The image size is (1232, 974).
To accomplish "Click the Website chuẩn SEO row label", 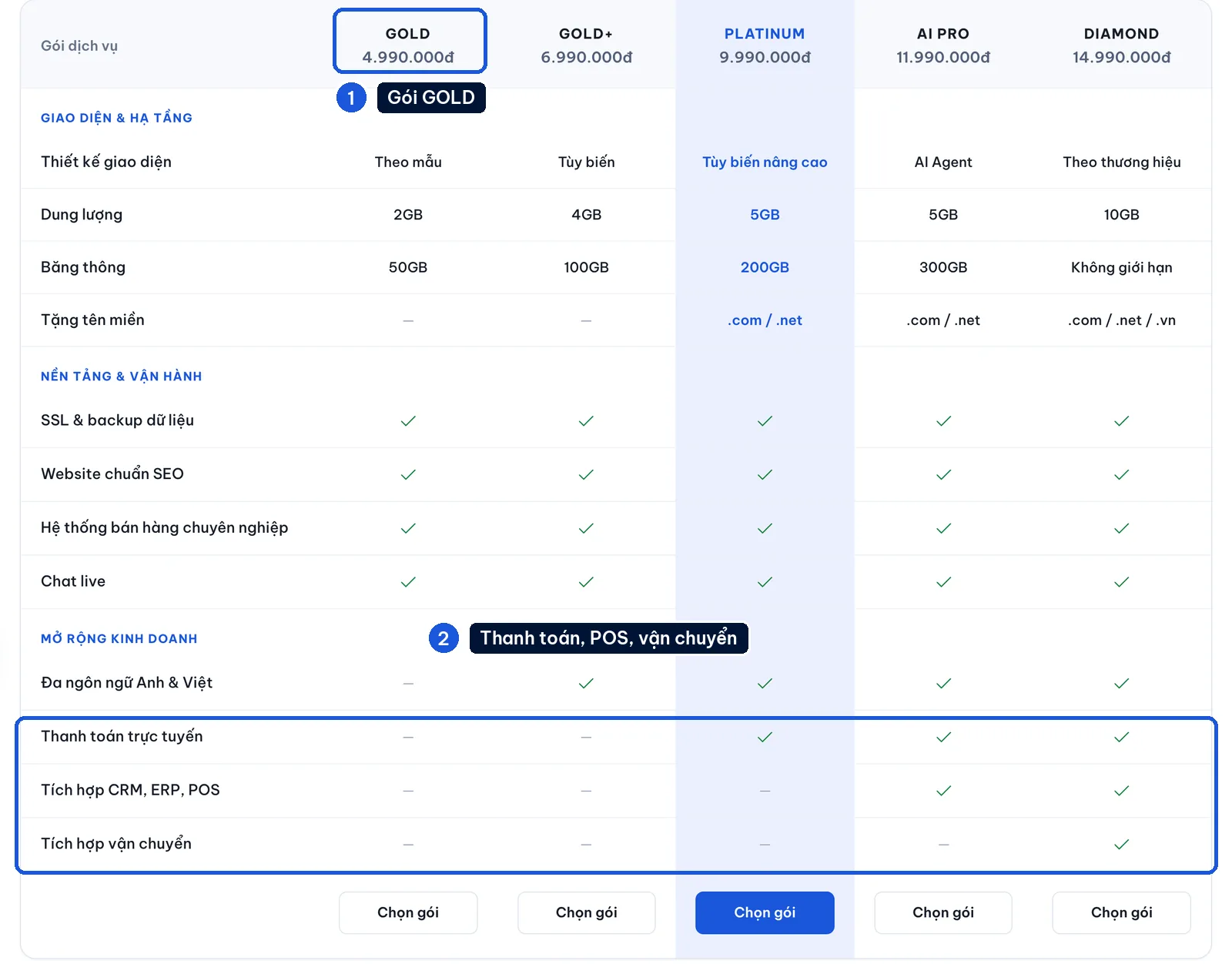I will [x=112, y=474].
